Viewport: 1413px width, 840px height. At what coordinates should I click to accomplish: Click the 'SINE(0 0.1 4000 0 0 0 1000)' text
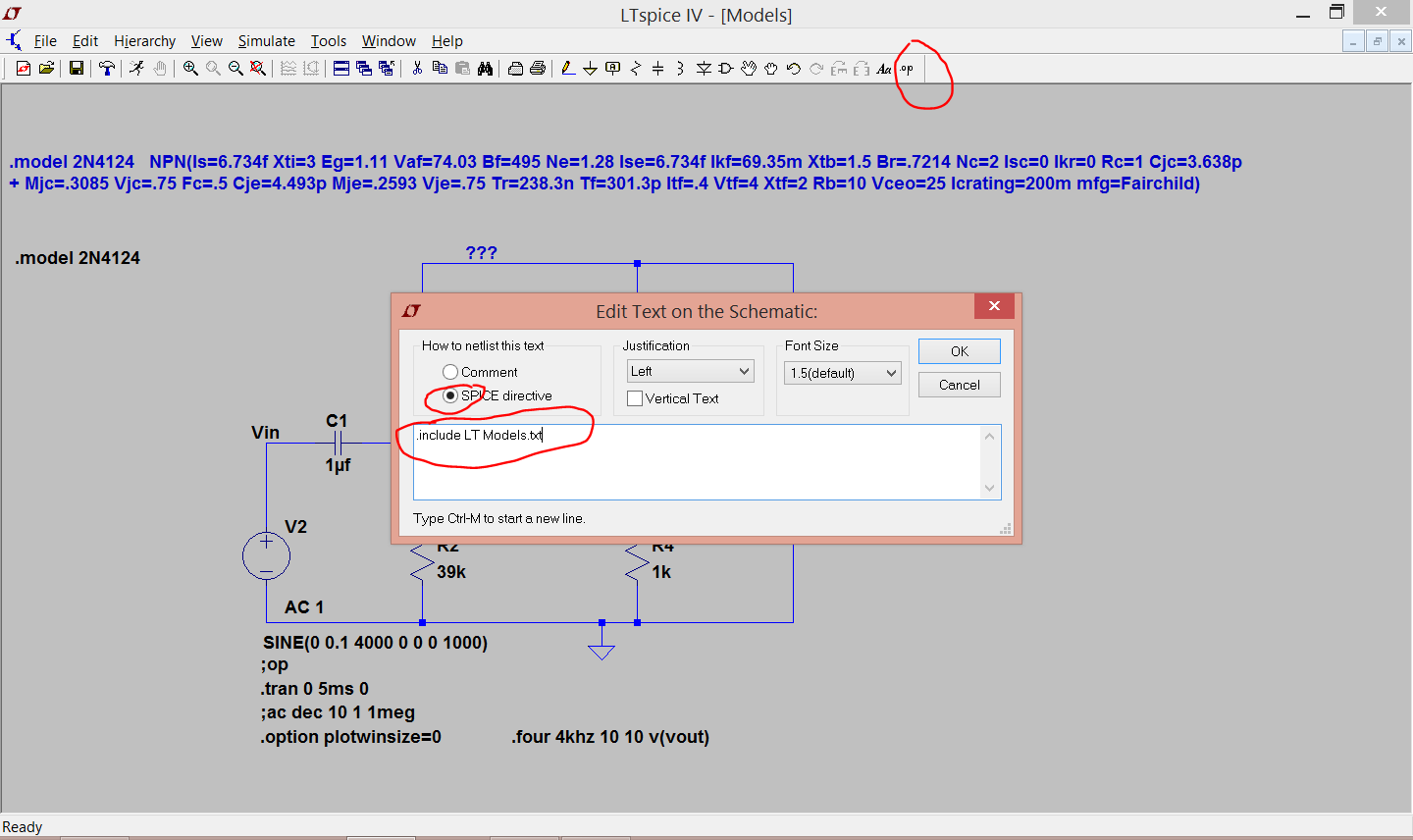375,643
